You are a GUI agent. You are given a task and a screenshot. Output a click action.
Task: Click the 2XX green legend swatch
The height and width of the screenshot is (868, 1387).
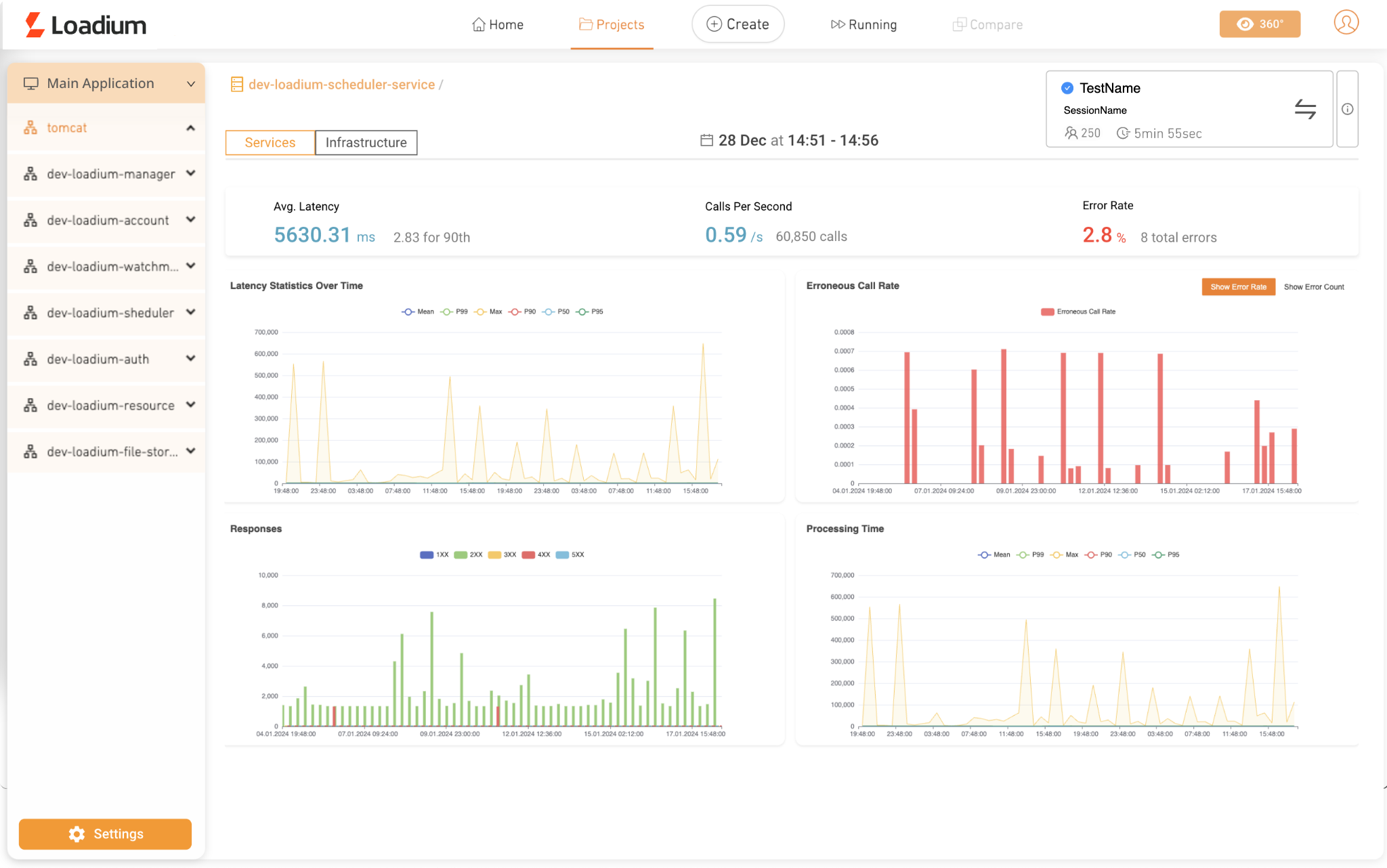(461, 555)
